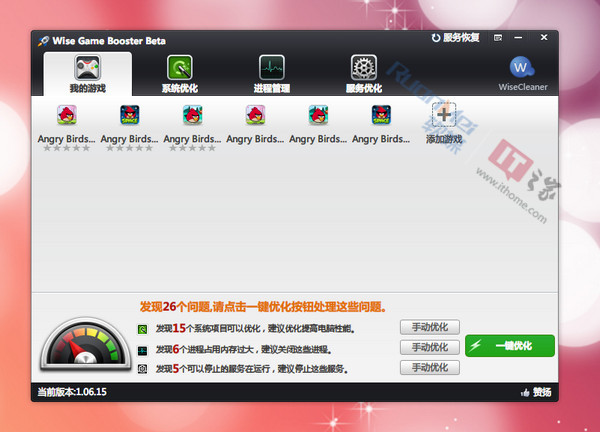Image resolution: width=600 pixels, height=432 pixels.
Task: Open the 系统优化 tab
Action: 180,73
